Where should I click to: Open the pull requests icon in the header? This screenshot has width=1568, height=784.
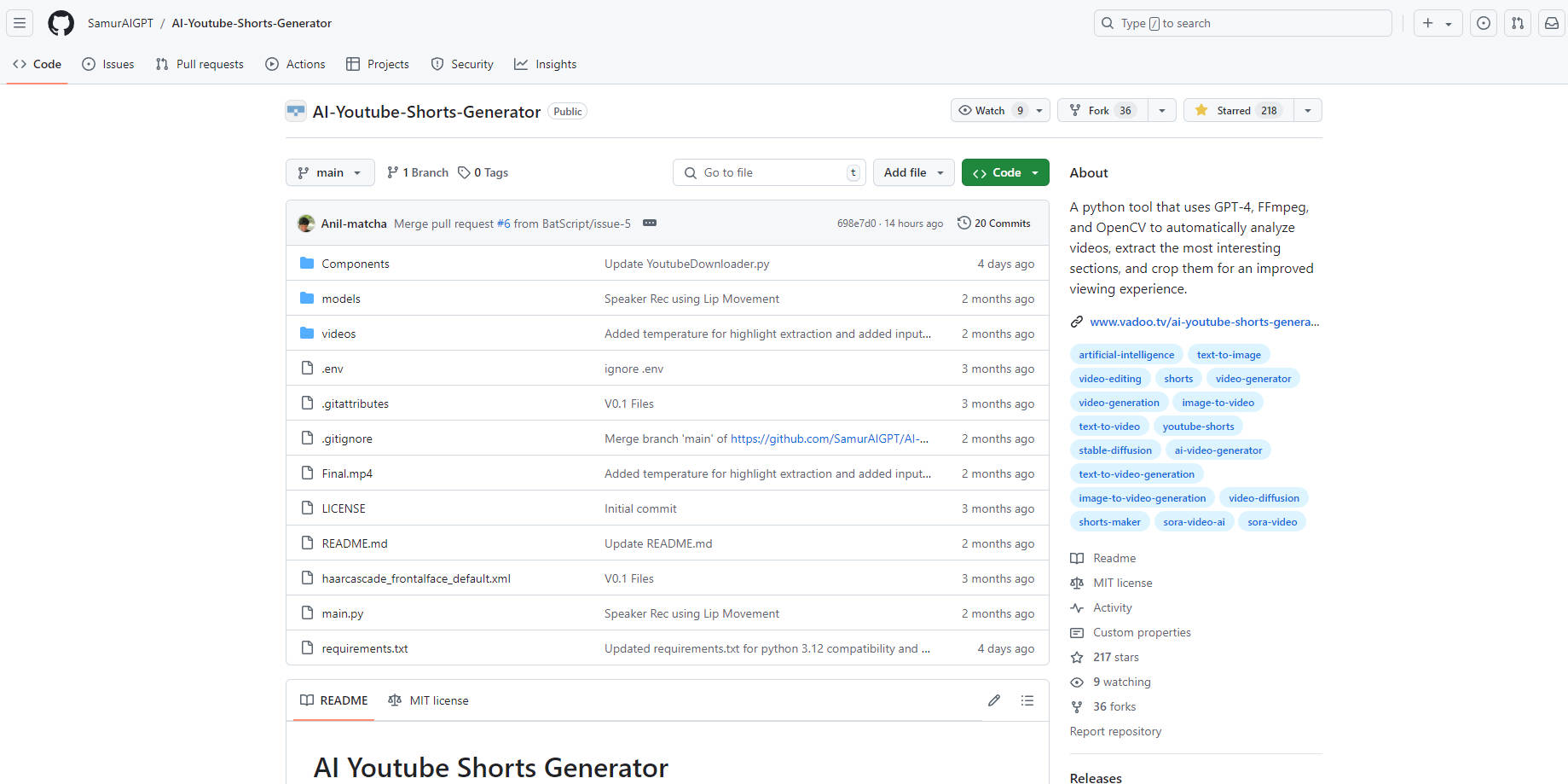(1517, 23)
